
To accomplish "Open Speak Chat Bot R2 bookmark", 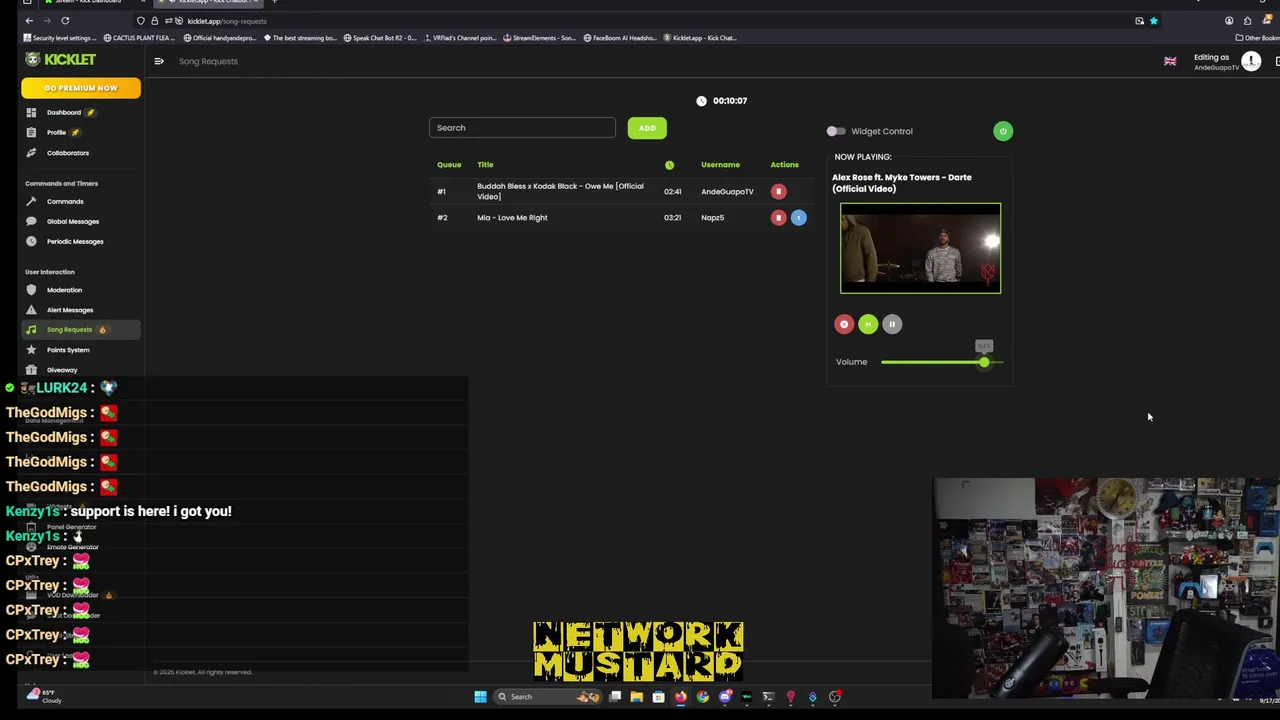I will pyautogui.click(x=379, y=38).
